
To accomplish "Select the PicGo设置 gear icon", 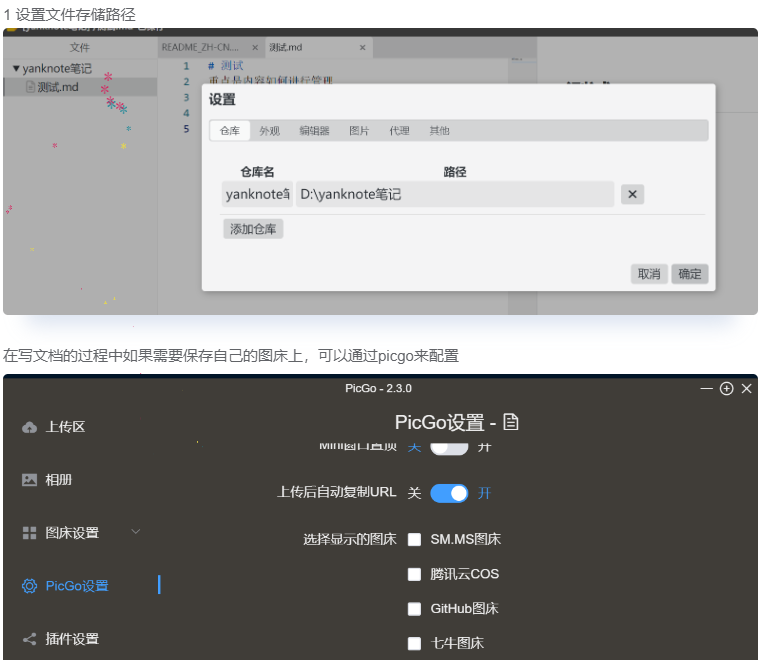I will pos(29,586).
